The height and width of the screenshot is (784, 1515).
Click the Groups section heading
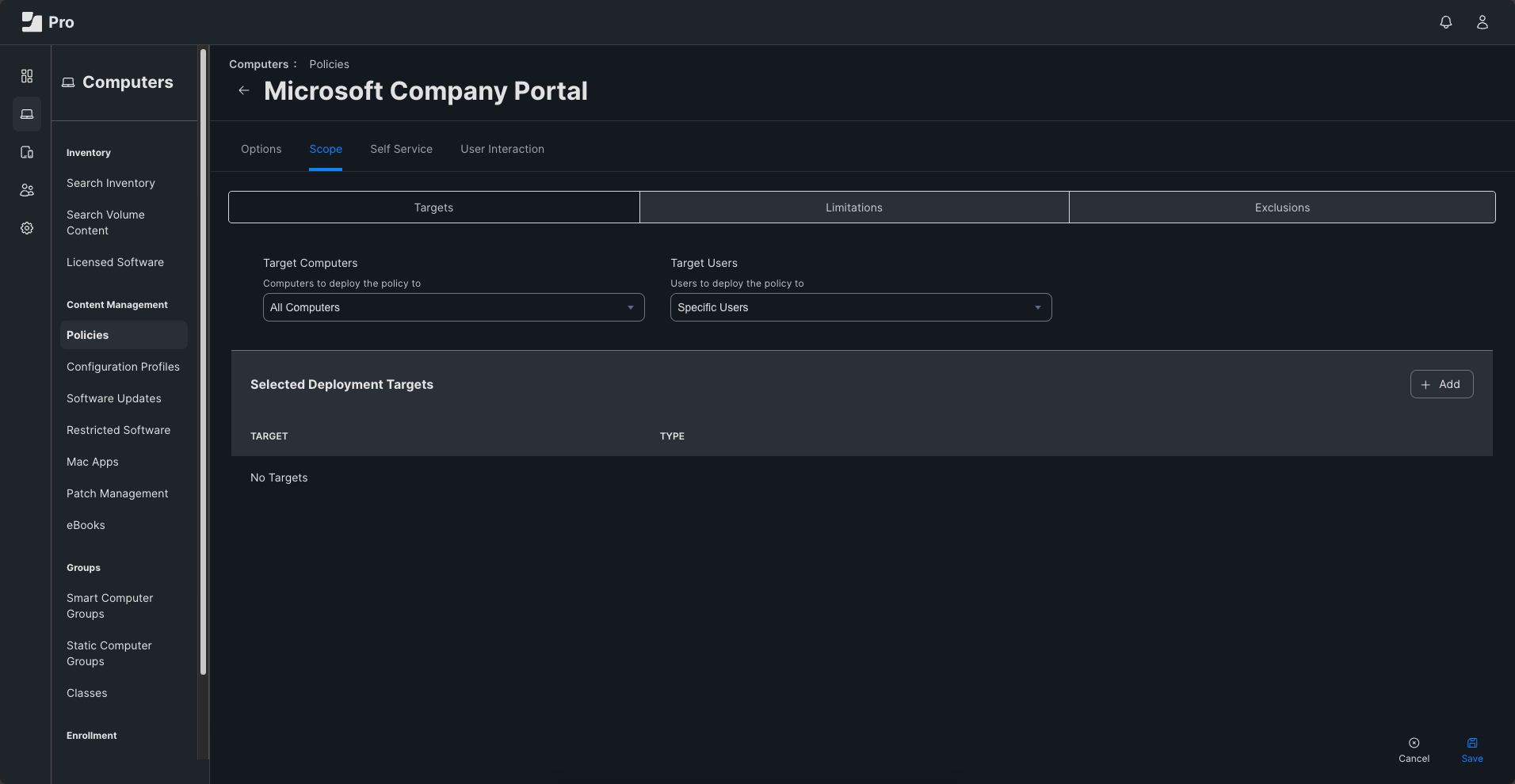click(x=83, y=568)
